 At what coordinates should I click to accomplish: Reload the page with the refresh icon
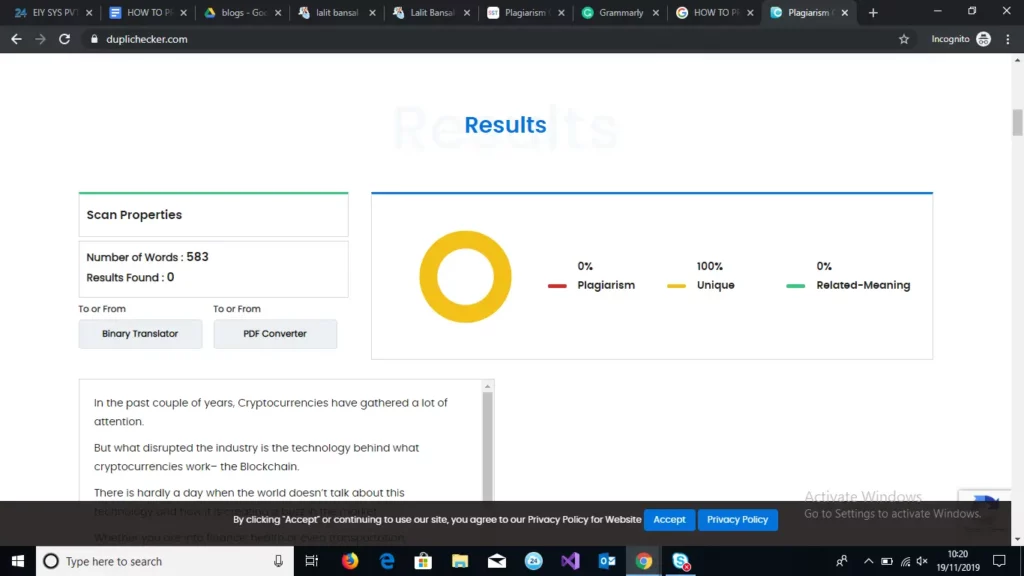[65, 39]
